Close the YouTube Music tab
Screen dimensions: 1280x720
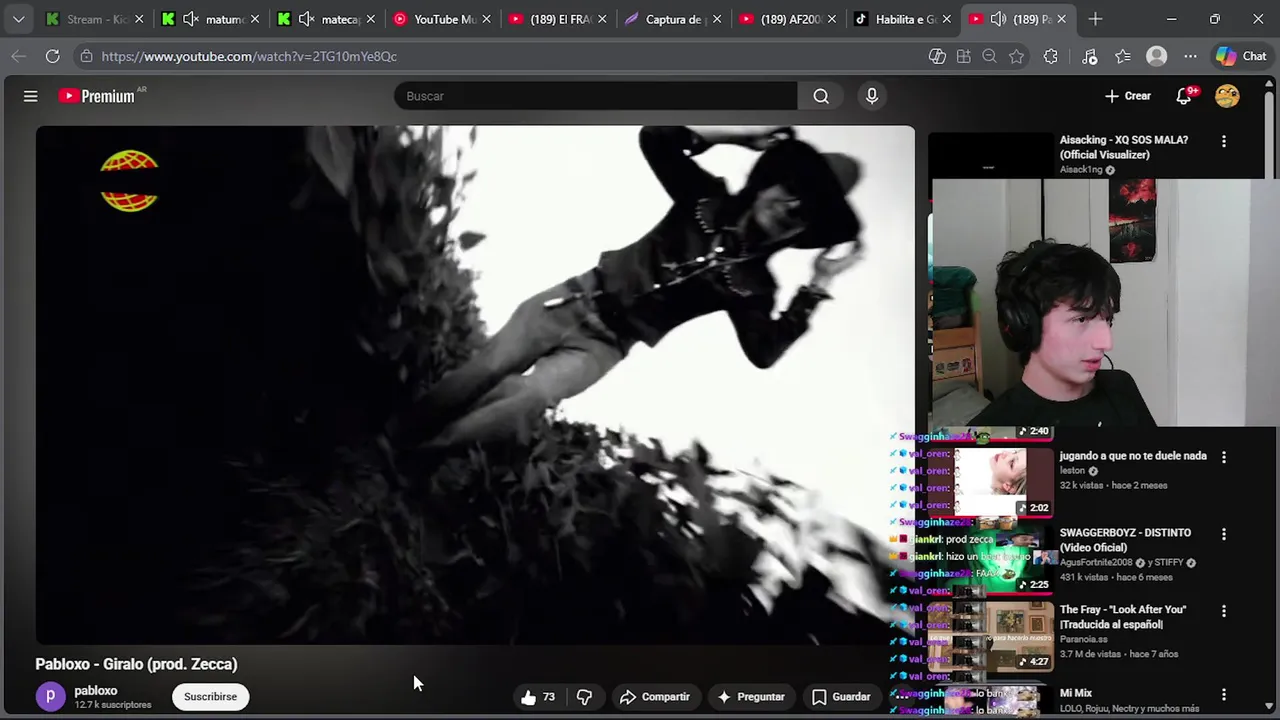(487, 19)
